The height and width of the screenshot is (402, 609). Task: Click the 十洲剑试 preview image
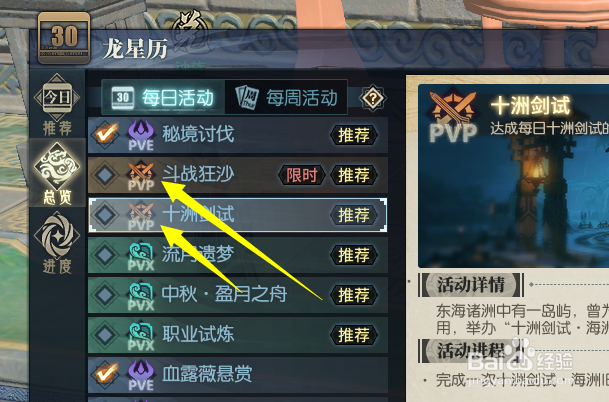[x=513, y=176]
